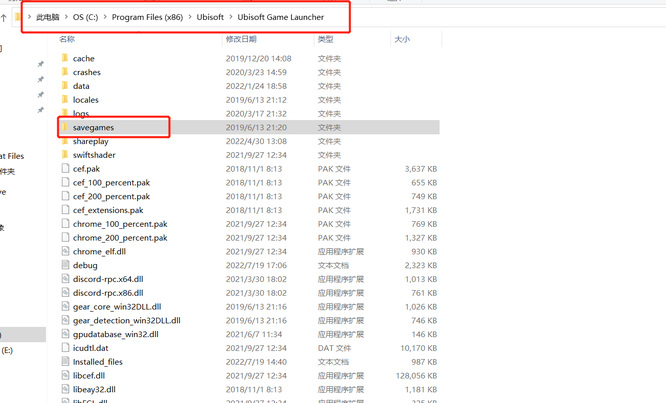Screen dimensions: 666x403
Task: Sort by 修改日期 column header
Action: click(x=241, y=39)
